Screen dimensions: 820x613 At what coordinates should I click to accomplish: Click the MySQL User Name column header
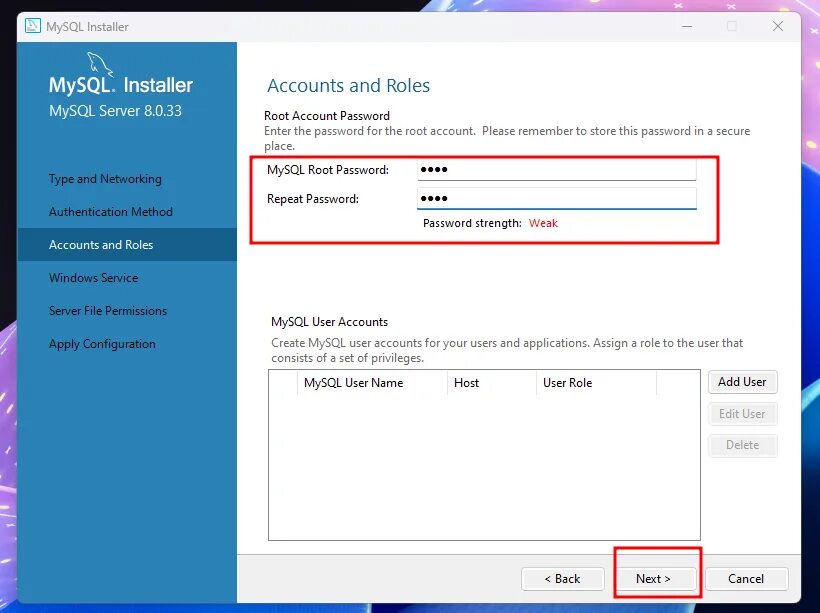pos(354,382)
